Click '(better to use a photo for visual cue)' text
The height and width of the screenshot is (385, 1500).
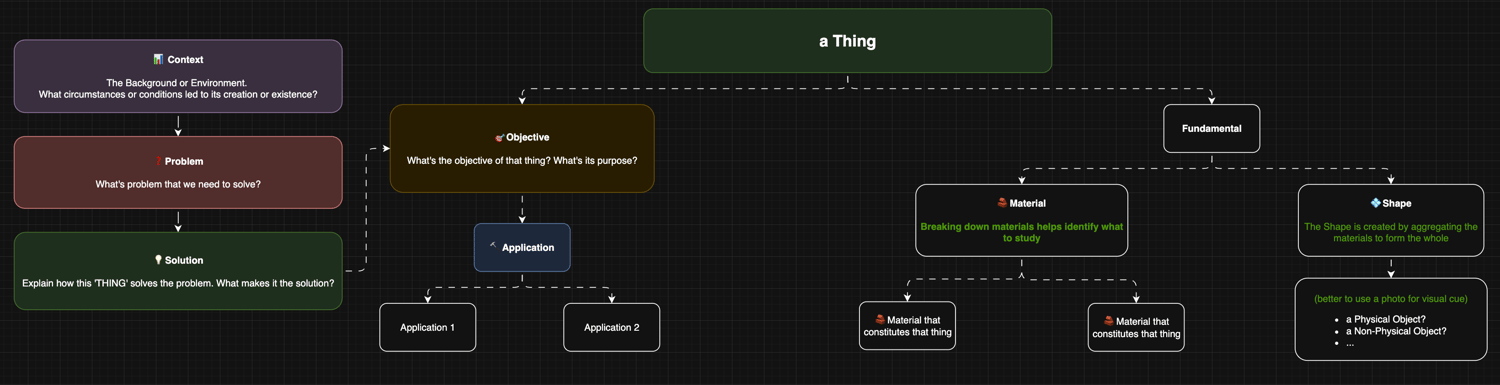pyautogui.click(x=1391, y=299)
